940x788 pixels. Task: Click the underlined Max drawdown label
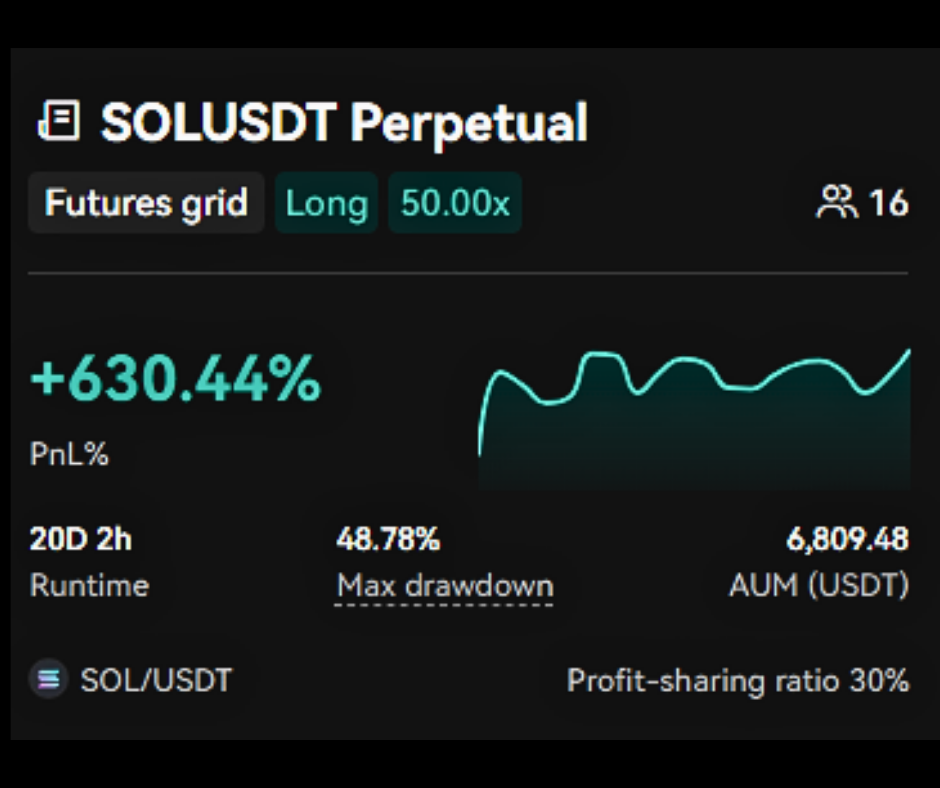coord(445,585)
